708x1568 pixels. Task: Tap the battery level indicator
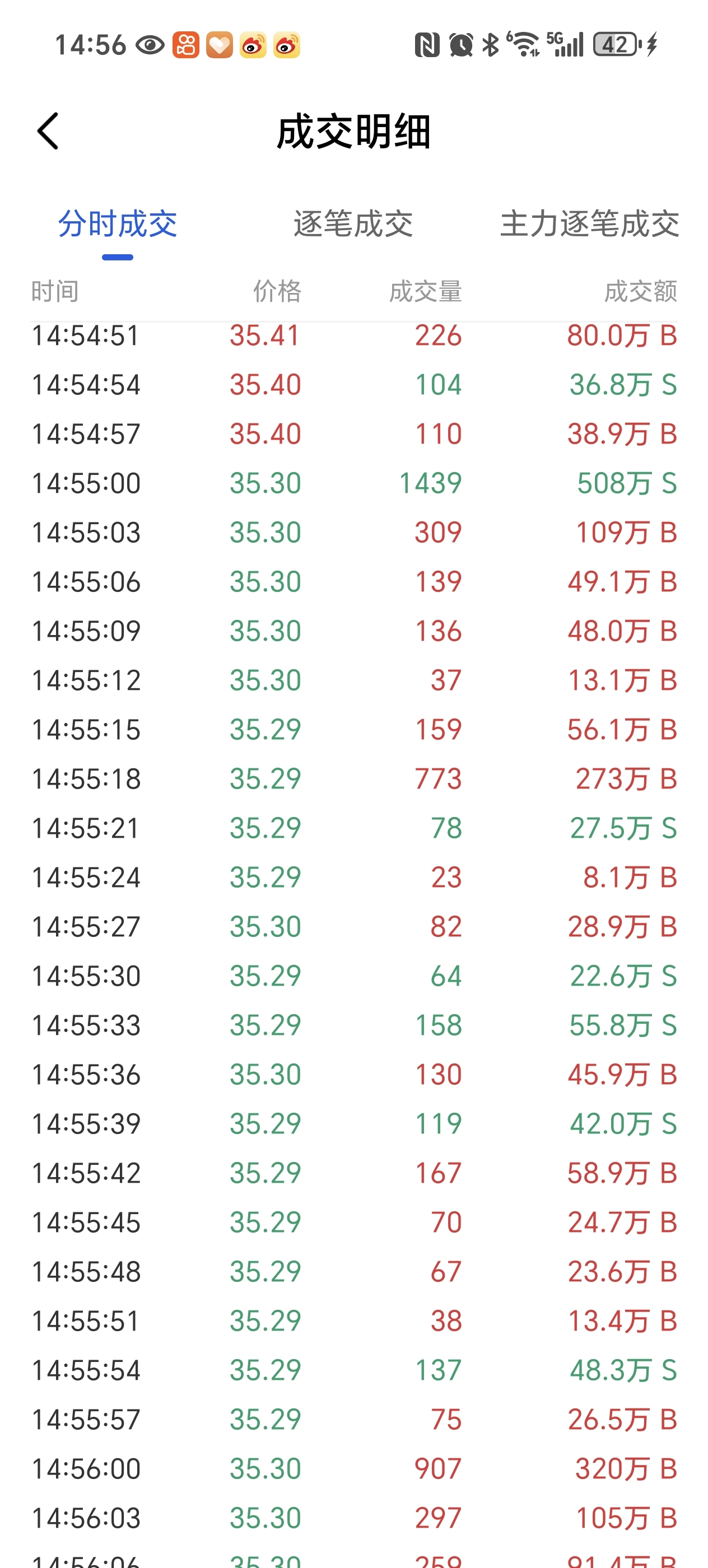pyautogui.click(x=617, y=45)
